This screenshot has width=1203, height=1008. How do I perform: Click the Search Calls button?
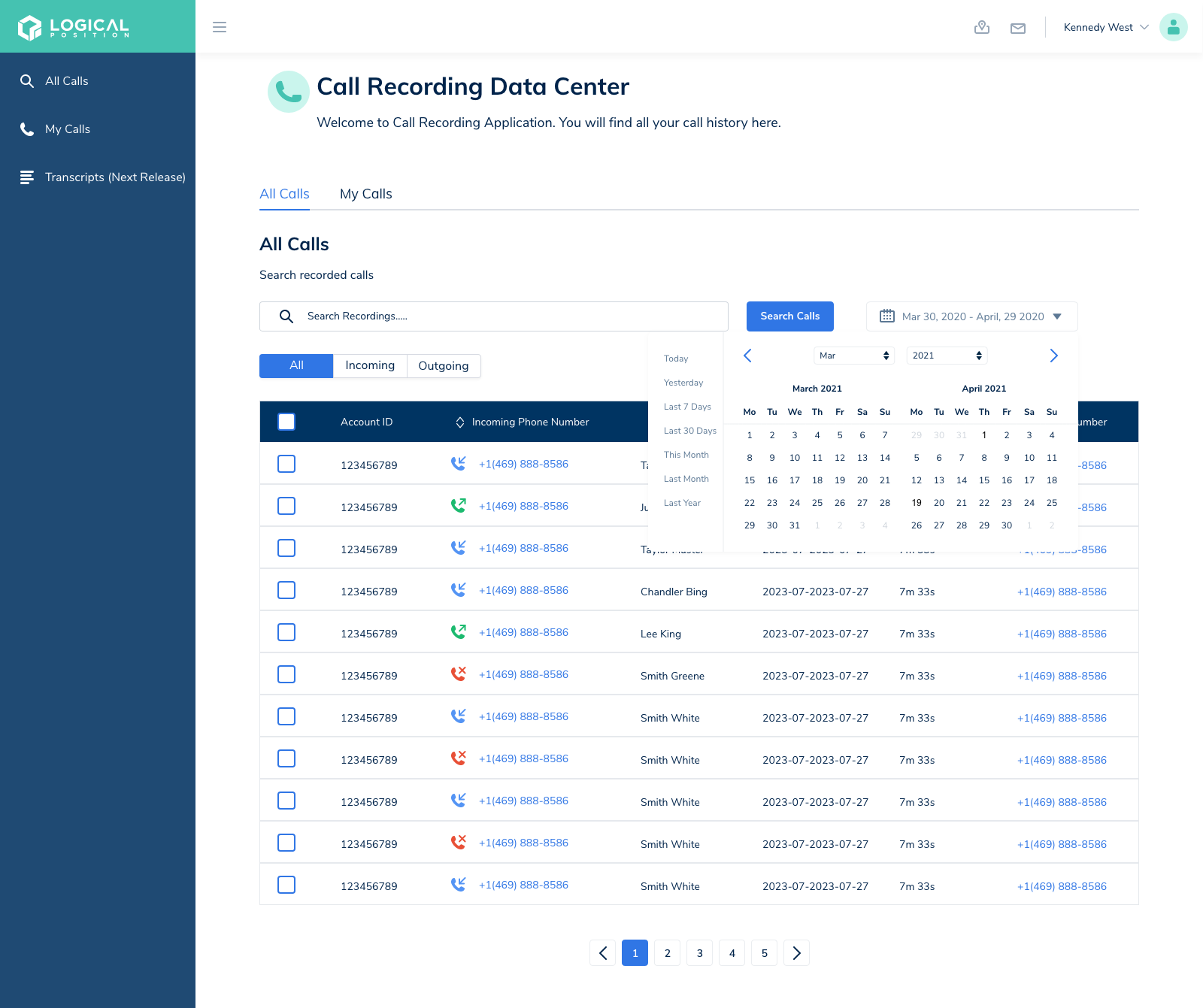(789, 316)
